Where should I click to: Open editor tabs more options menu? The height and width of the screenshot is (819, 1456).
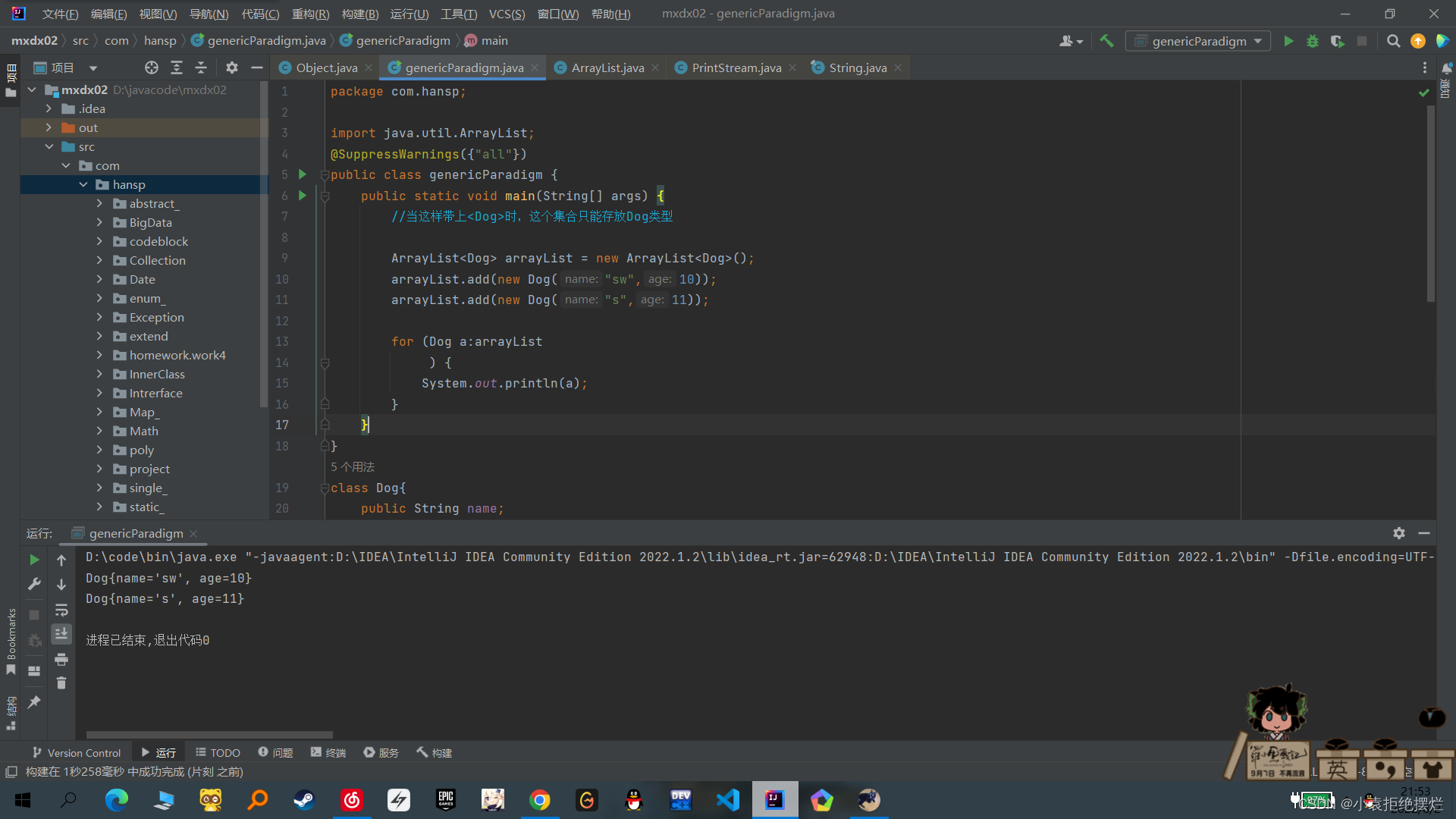coord(1425,67)
